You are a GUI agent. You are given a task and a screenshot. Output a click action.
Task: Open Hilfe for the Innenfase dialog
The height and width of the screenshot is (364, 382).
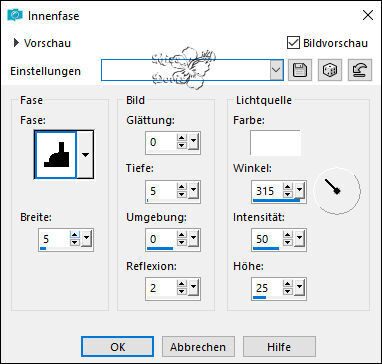click(x=279, y=347)
